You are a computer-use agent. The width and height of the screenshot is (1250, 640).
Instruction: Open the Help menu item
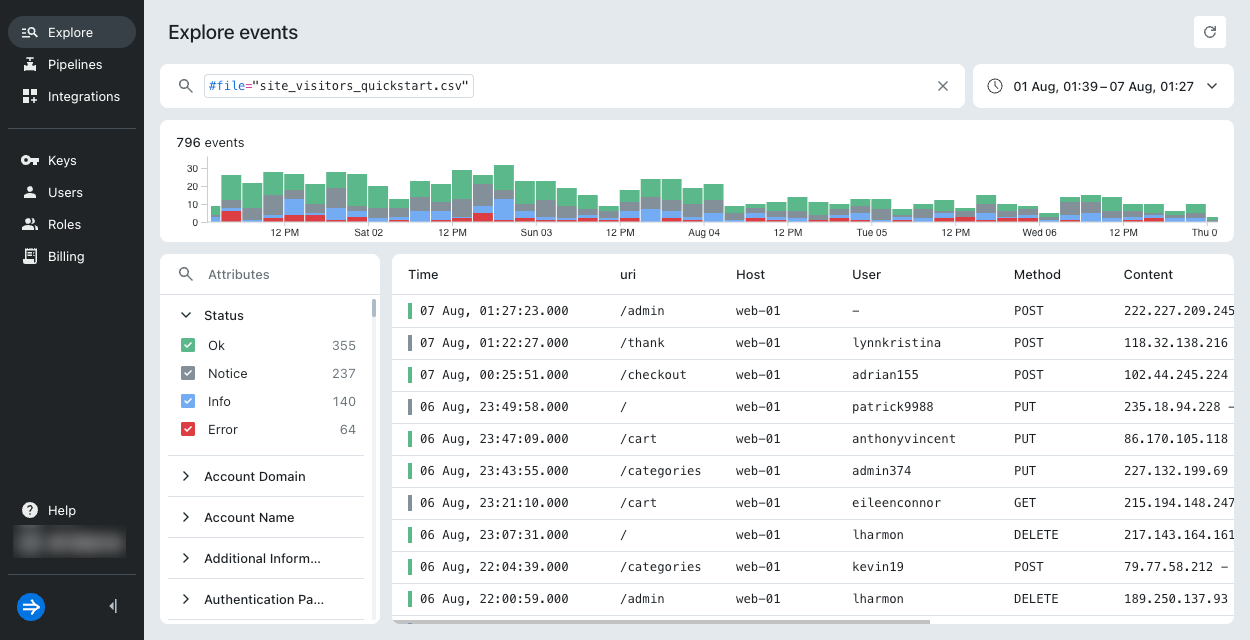(x=72, y=510)
